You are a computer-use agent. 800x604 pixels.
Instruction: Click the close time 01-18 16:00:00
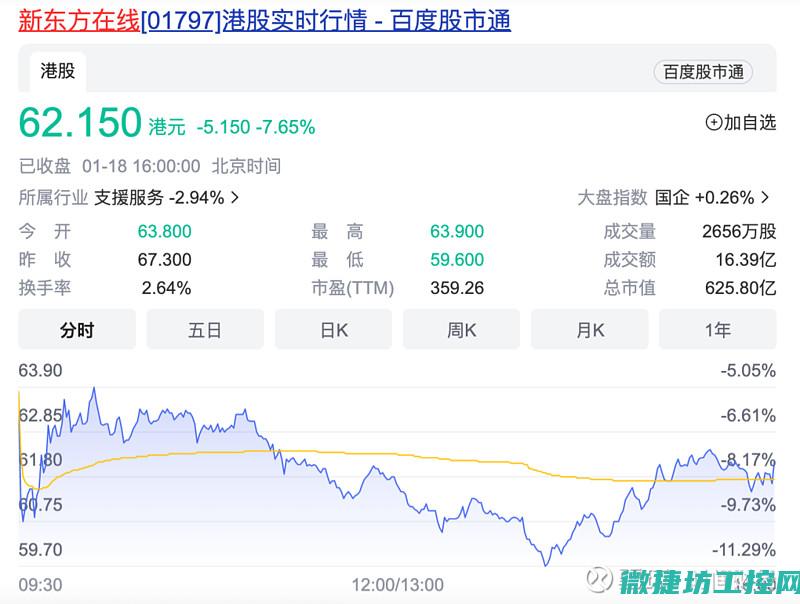click(141, 166)
